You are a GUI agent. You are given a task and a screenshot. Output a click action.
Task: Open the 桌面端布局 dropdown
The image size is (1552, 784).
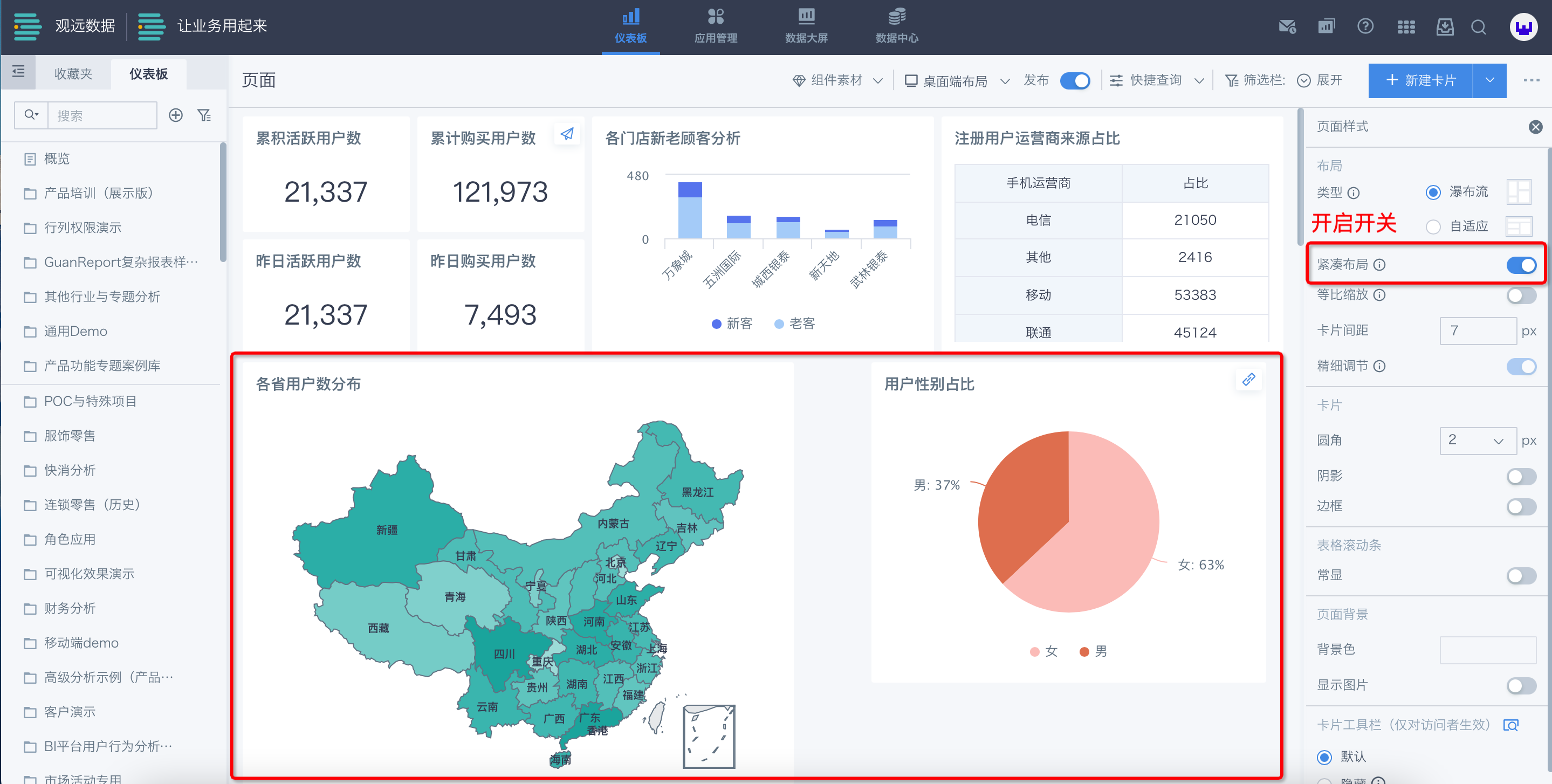957,80
